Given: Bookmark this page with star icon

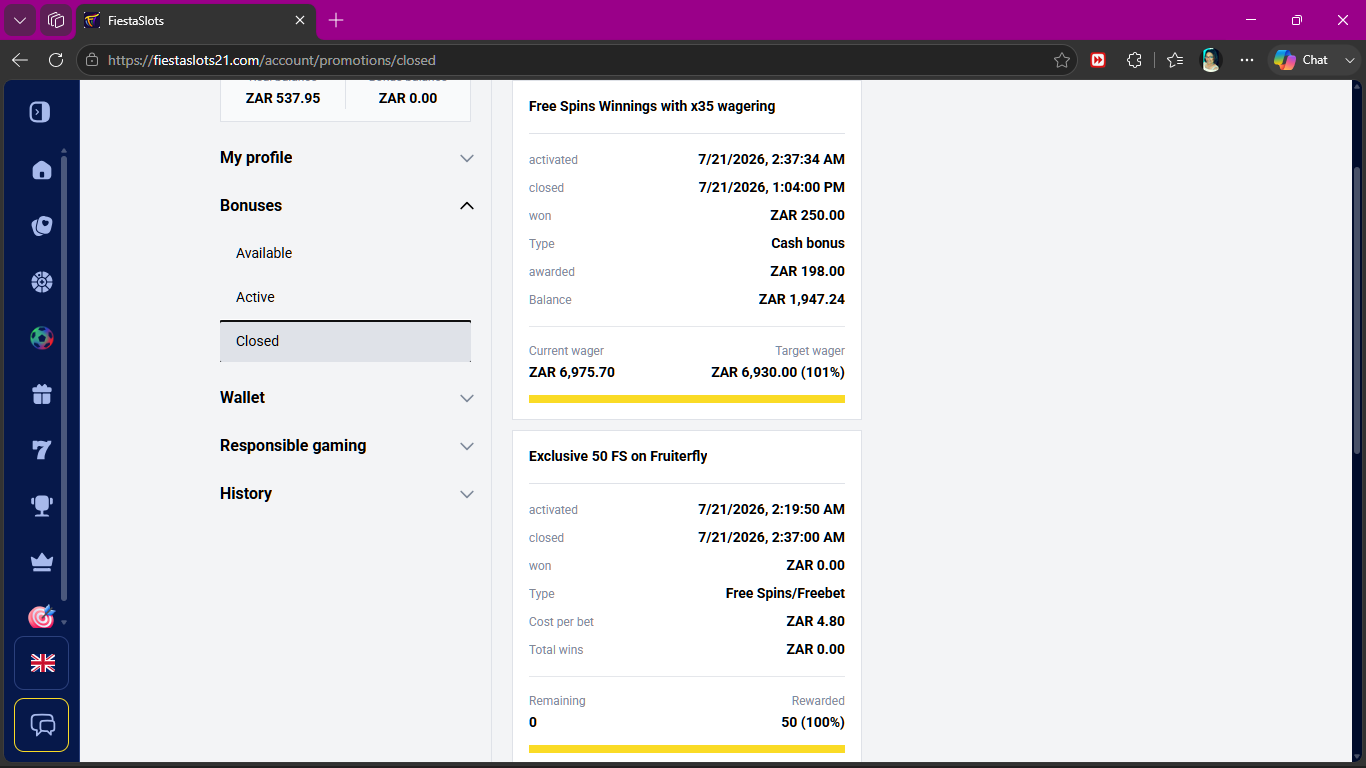Looking at the screenshot, I should coord(1061,60).
